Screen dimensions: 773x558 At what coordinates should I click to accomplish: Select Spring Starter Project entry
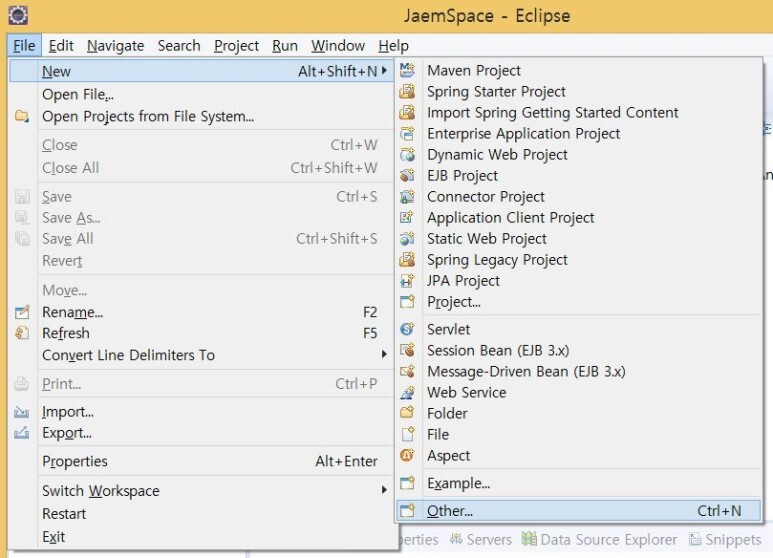579,92
